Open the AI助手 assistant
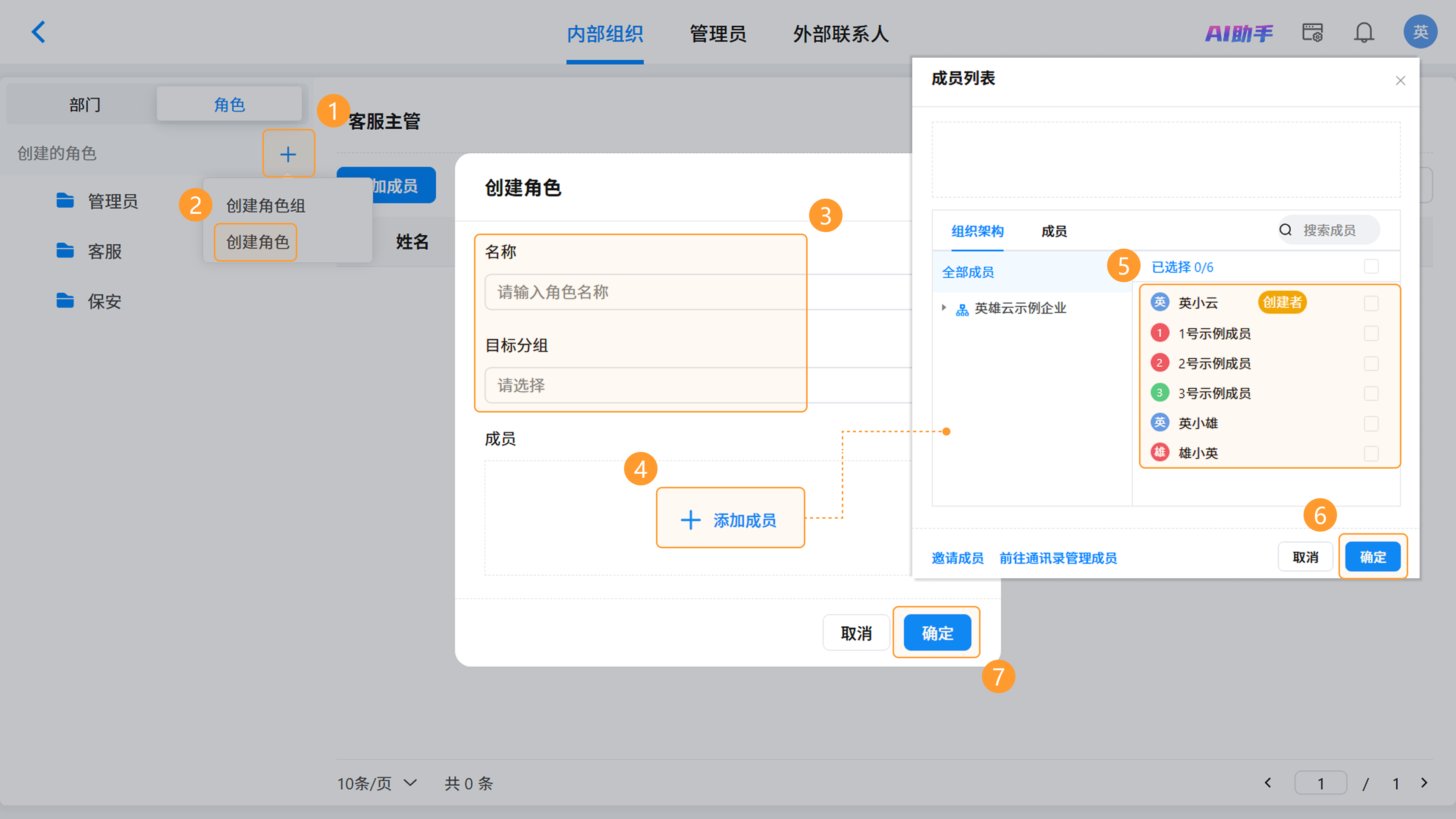 (x=1239, y=33)
